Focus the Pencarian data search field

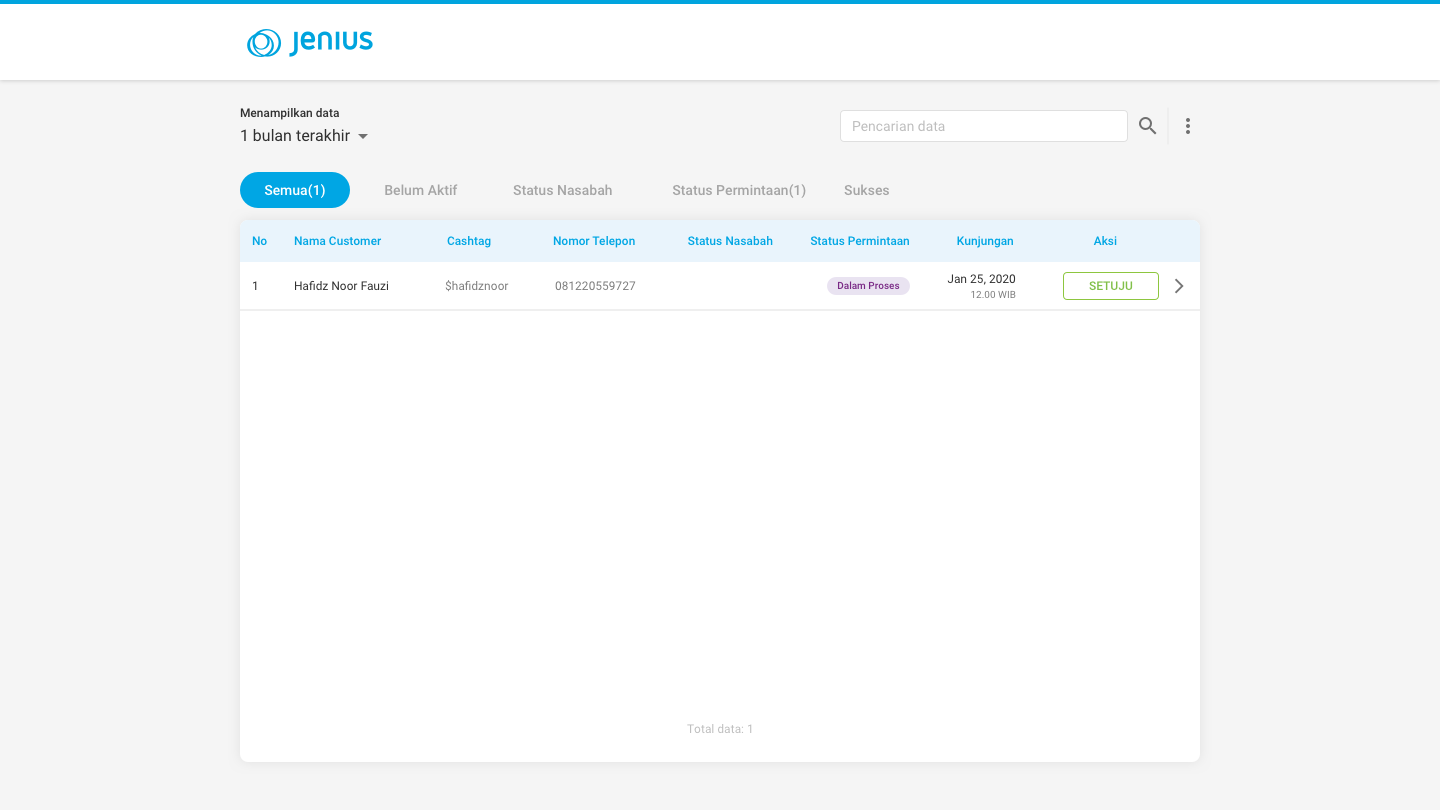(984, 126)
